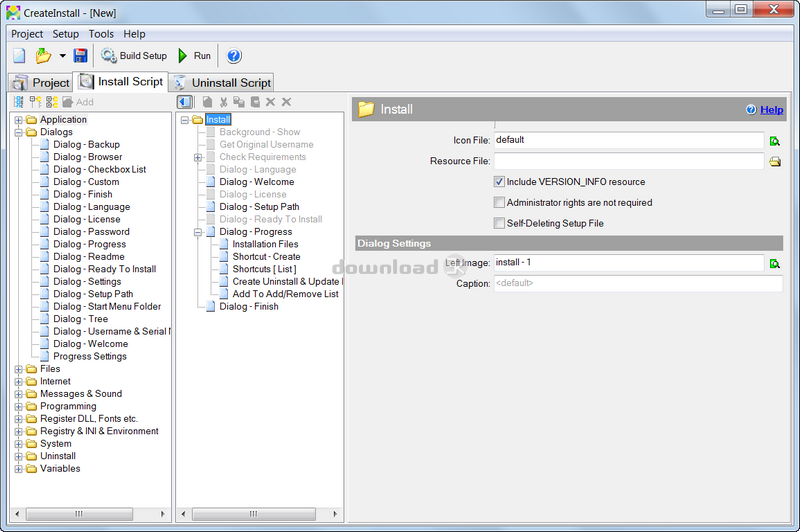Select Shortcut - Create script item
Image resolution: width=800 pixels, height=532 pixels.
coord(266,257)
